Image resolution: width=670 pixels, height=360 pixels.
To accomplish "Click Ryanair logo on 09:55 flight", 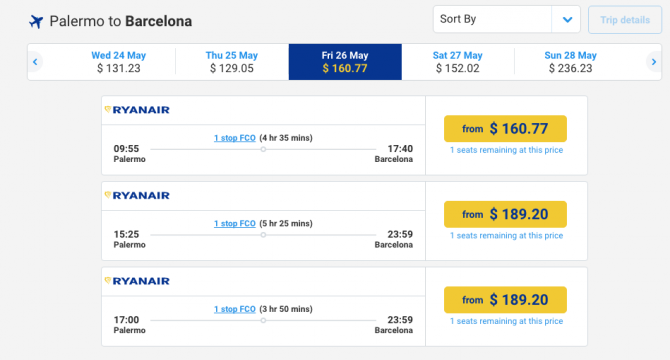I will [137, 110].
